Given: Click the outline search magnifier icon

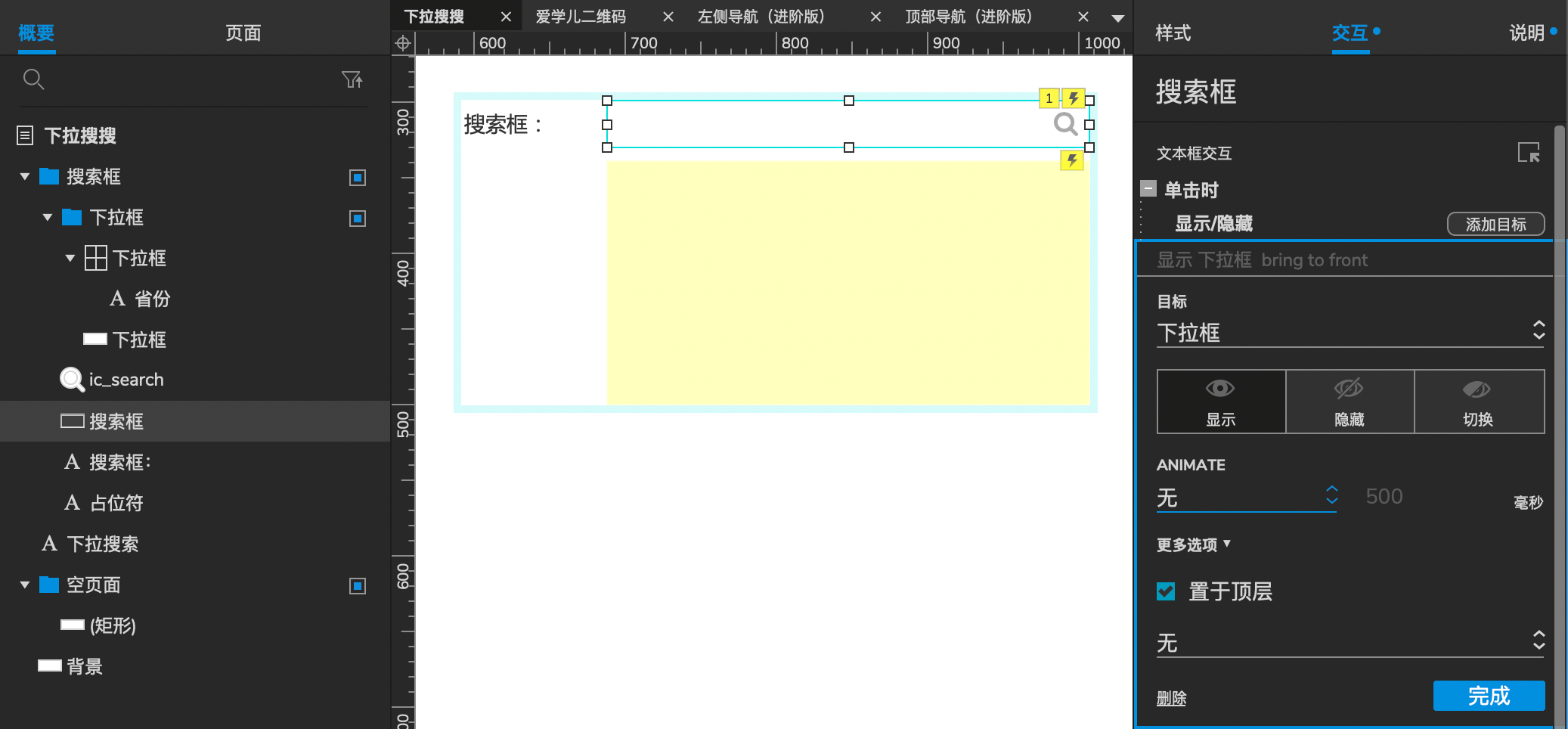Looking at the screenshot, I should (33, 79).
